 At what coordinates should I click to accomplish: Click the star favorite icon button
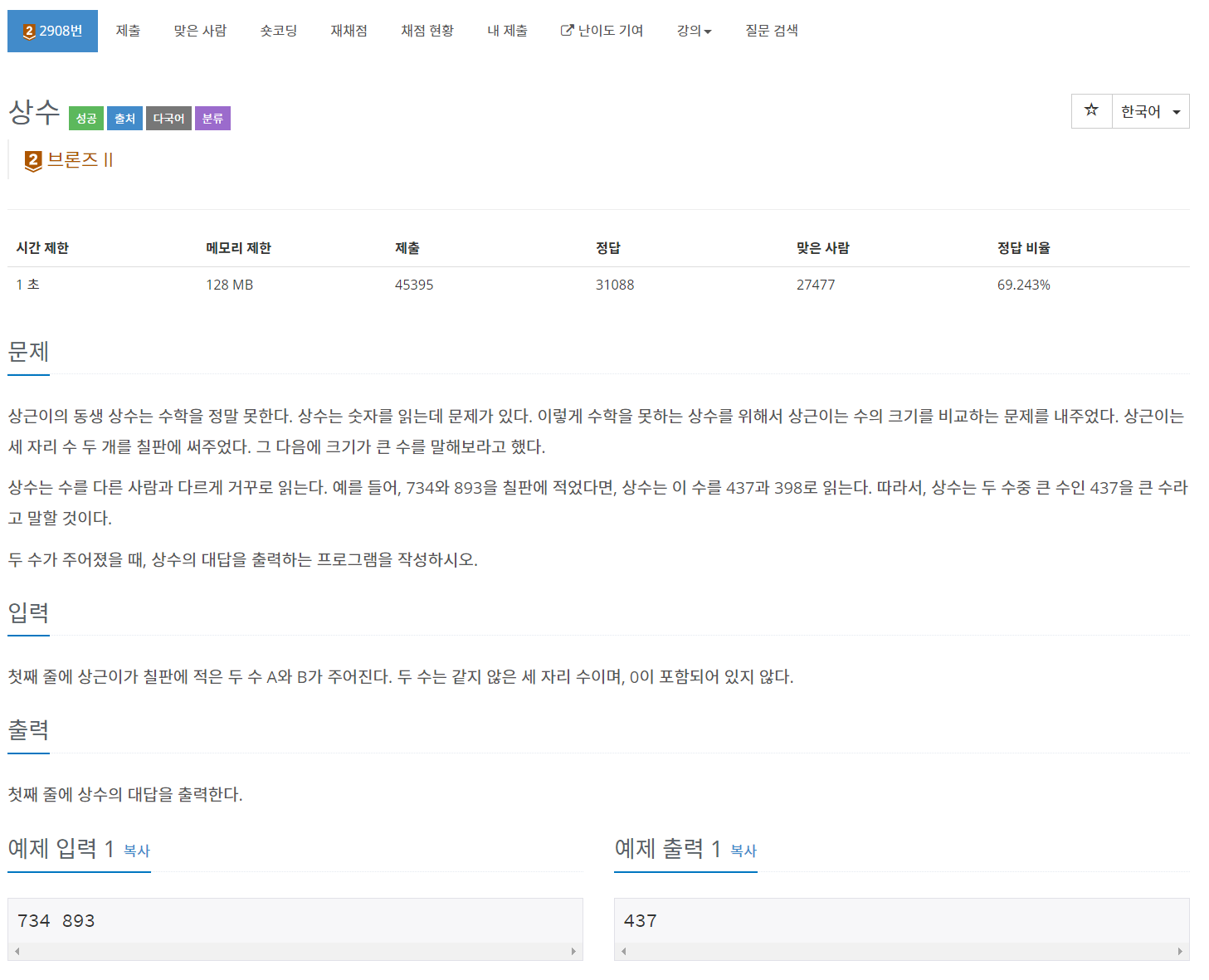(1091, 111)
